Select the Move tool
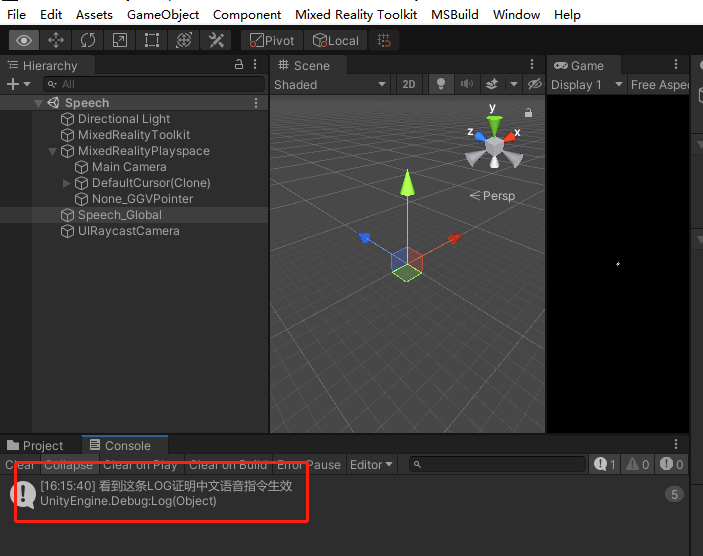The height and width of the screenshot is (556, 703). tap(56, 40)
